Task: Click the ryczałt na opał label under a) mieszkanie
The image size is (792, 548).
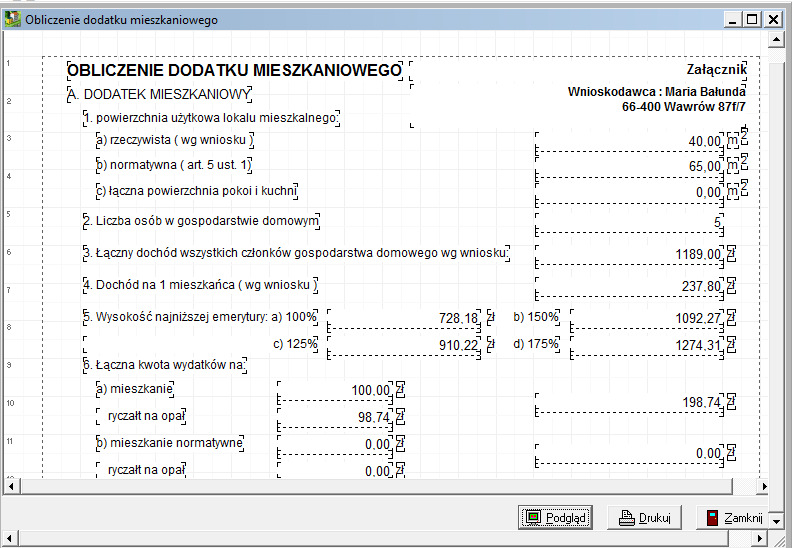Action: (141, 416)
